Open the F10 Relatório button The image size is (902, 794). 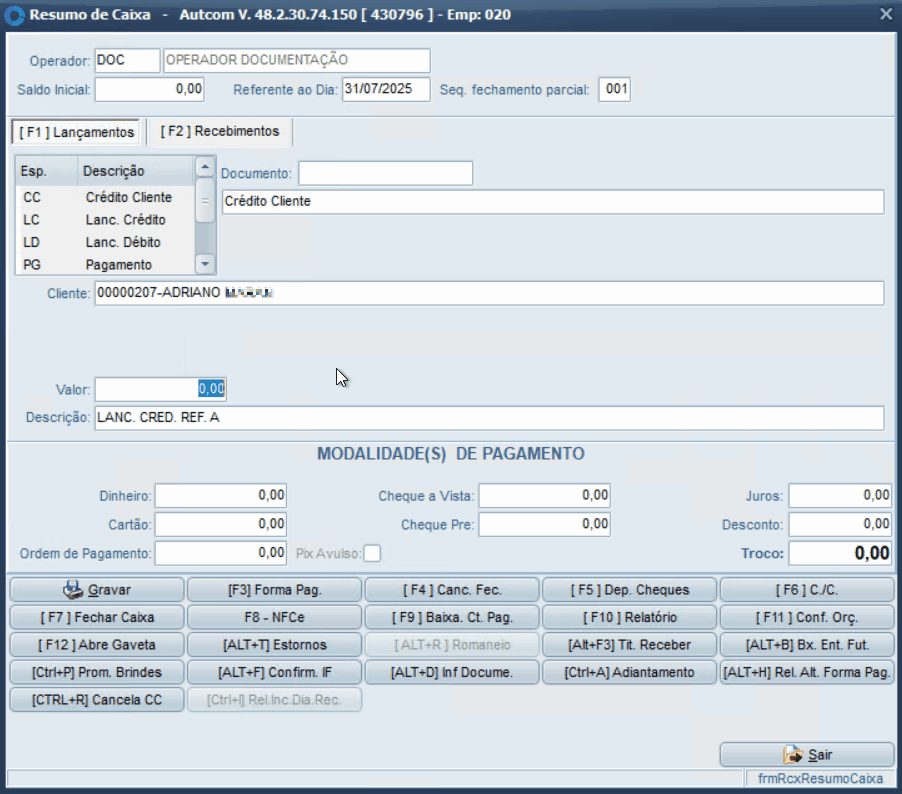(x=630, y=617)
